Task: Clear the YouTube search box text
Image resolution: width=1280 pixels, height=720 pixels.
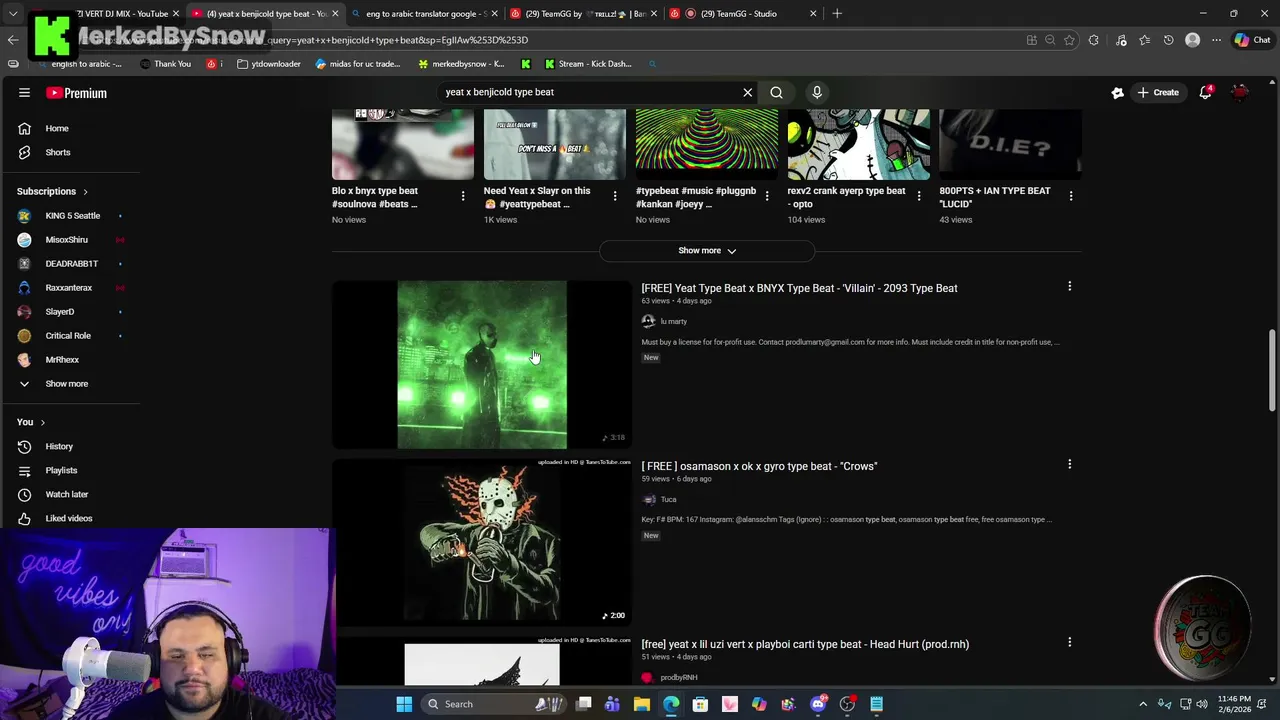Action: 747,92
